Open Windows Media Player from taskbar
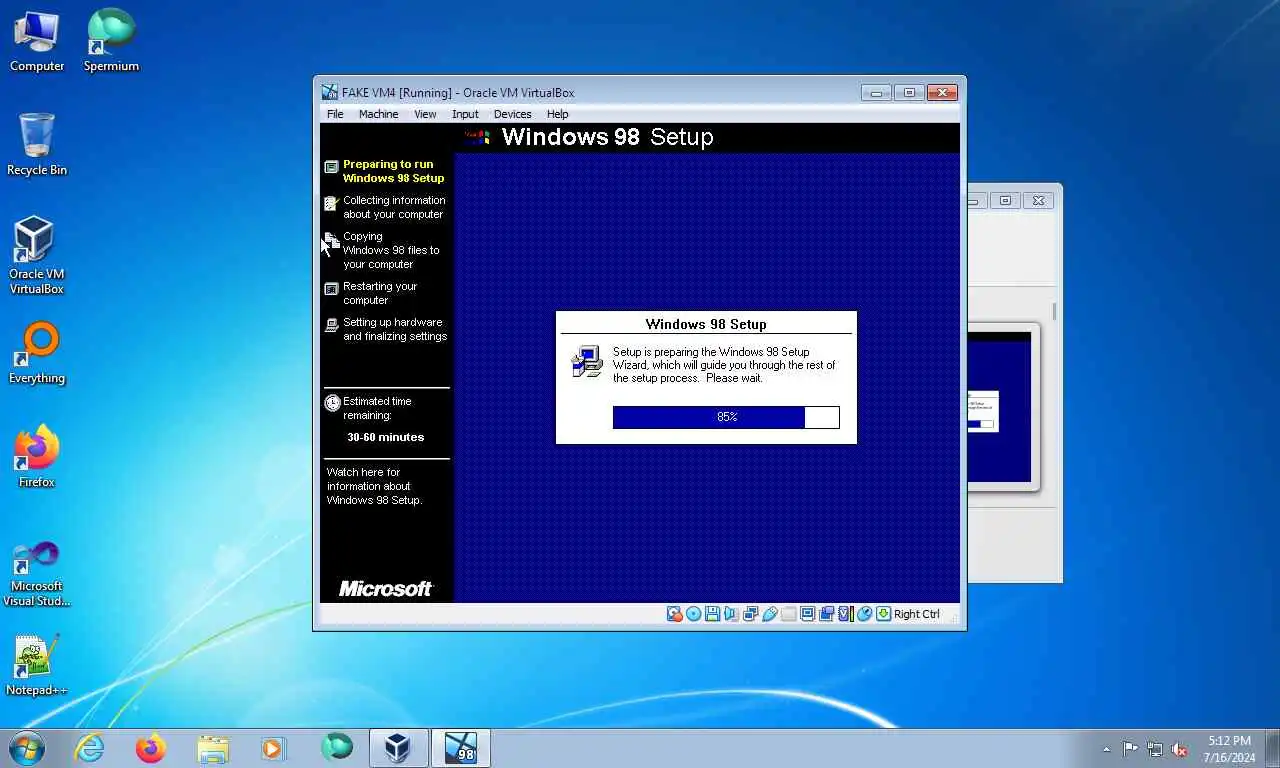 (273, 748)
